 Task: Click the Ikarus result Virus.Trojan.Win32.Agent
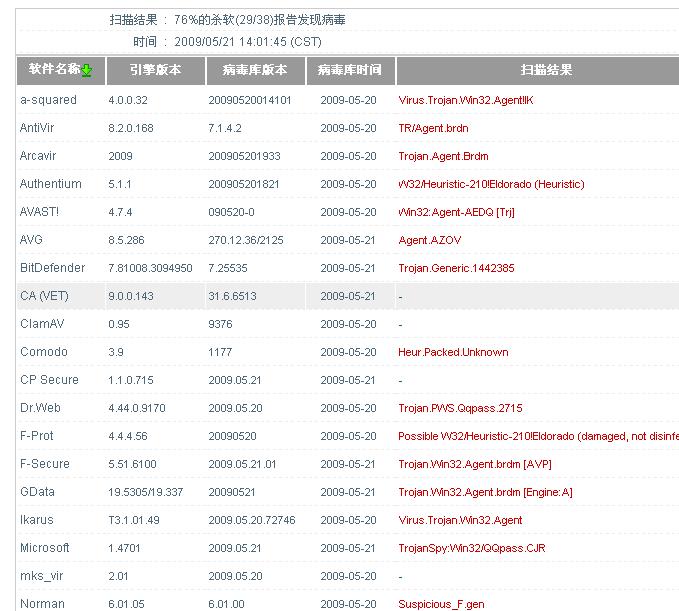coord(460,520)
